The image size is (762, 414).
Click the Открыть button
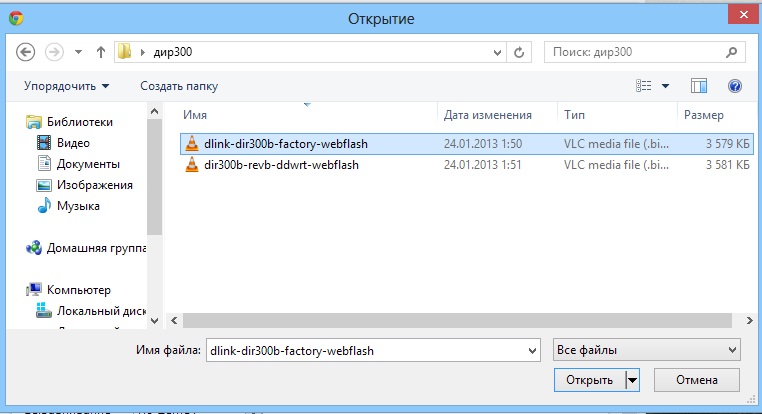tap(589, 380)
